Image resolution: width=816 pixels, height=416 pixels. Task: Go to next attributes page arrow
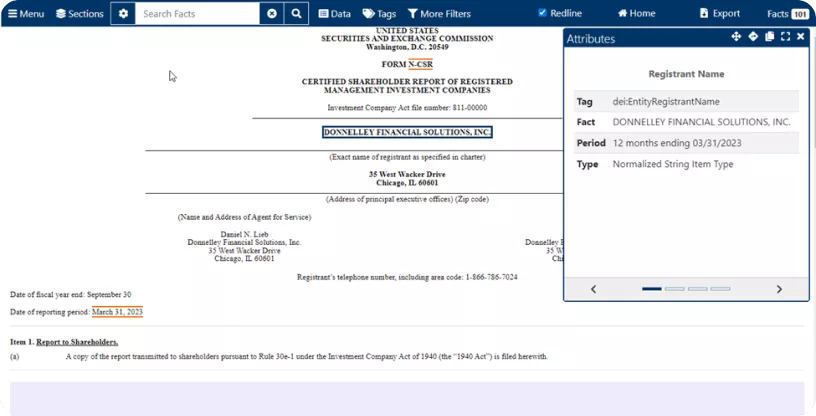pos(779,289)
